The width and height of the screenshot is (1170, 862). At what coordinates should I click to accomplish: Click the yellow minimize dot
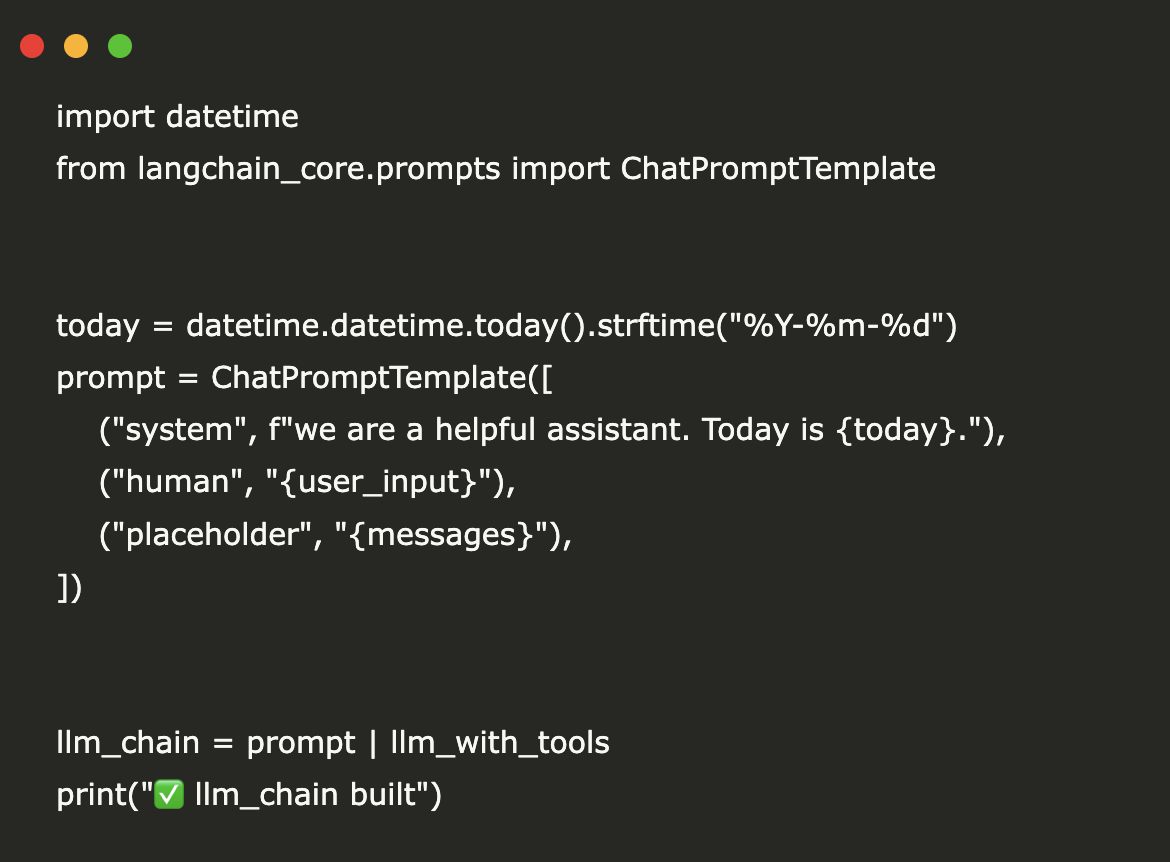pos(76,46)
